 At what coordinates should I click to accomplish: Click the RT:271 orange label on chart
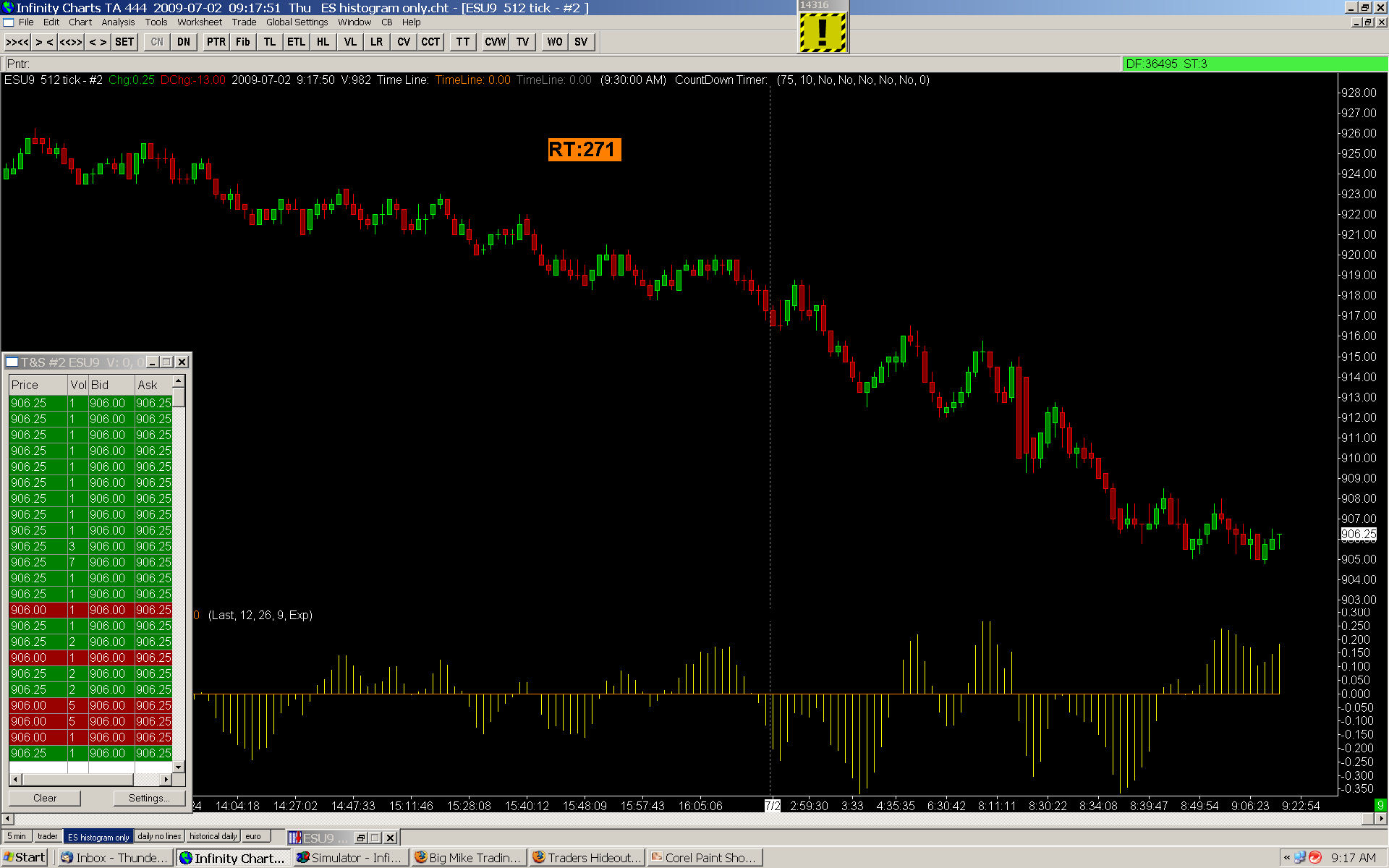click(583, 150)
